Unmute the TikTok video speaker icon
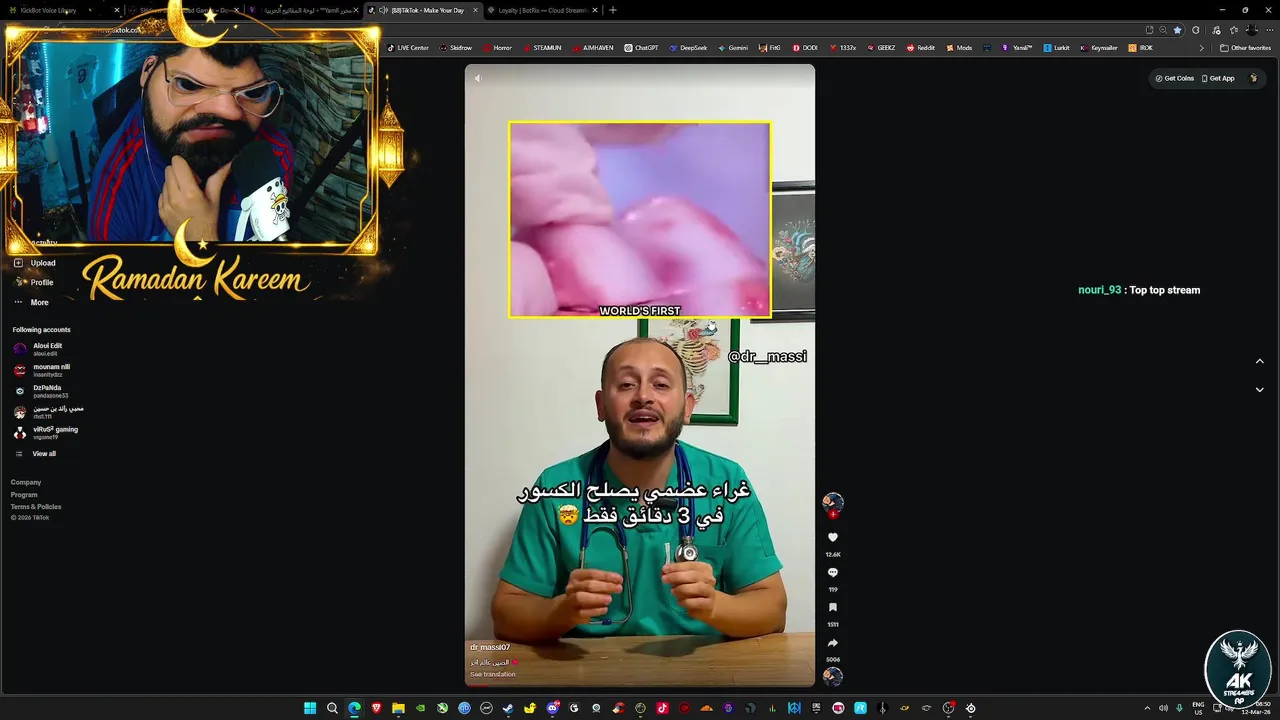The width and height of the screenshot is (1280, 720). (478, 78)
